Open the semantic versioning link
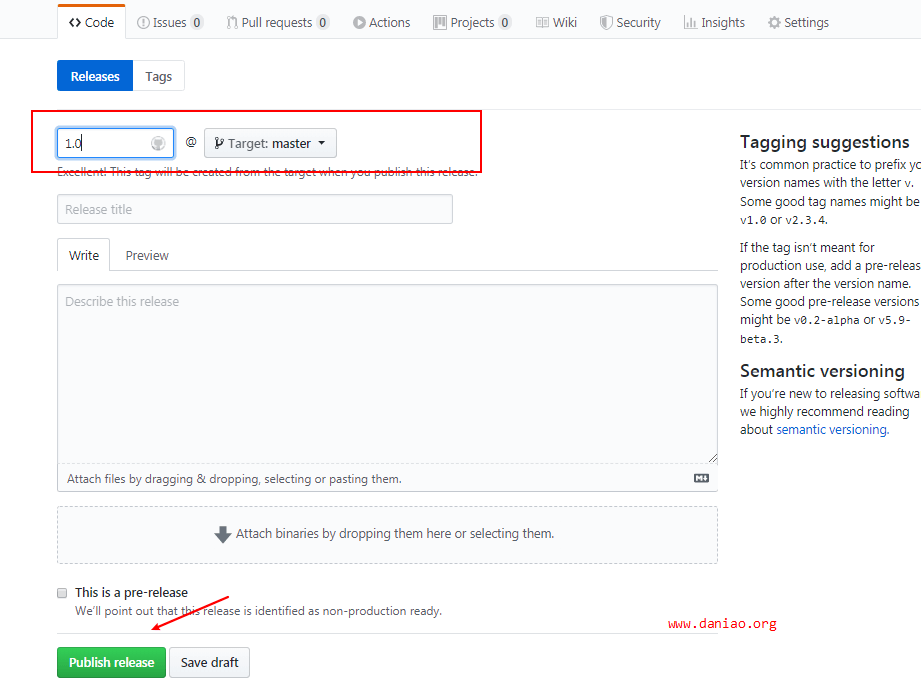This screenshot has height=690, width=921. [x=831, y=430]
